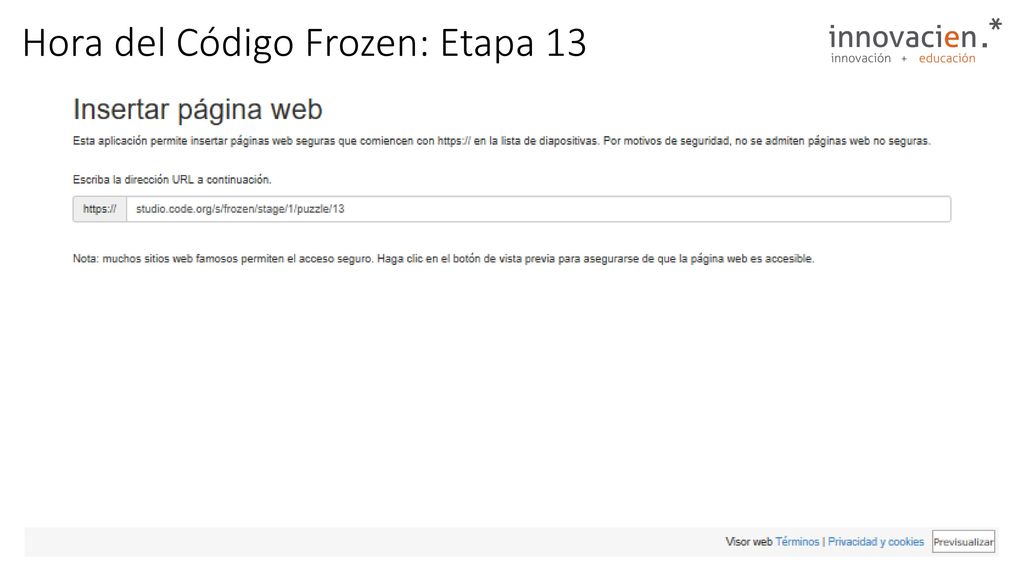Viewport: 1024px width, 576px height.
Task: Click the orange 'educación' tagline text
Action: coord(947,58)
